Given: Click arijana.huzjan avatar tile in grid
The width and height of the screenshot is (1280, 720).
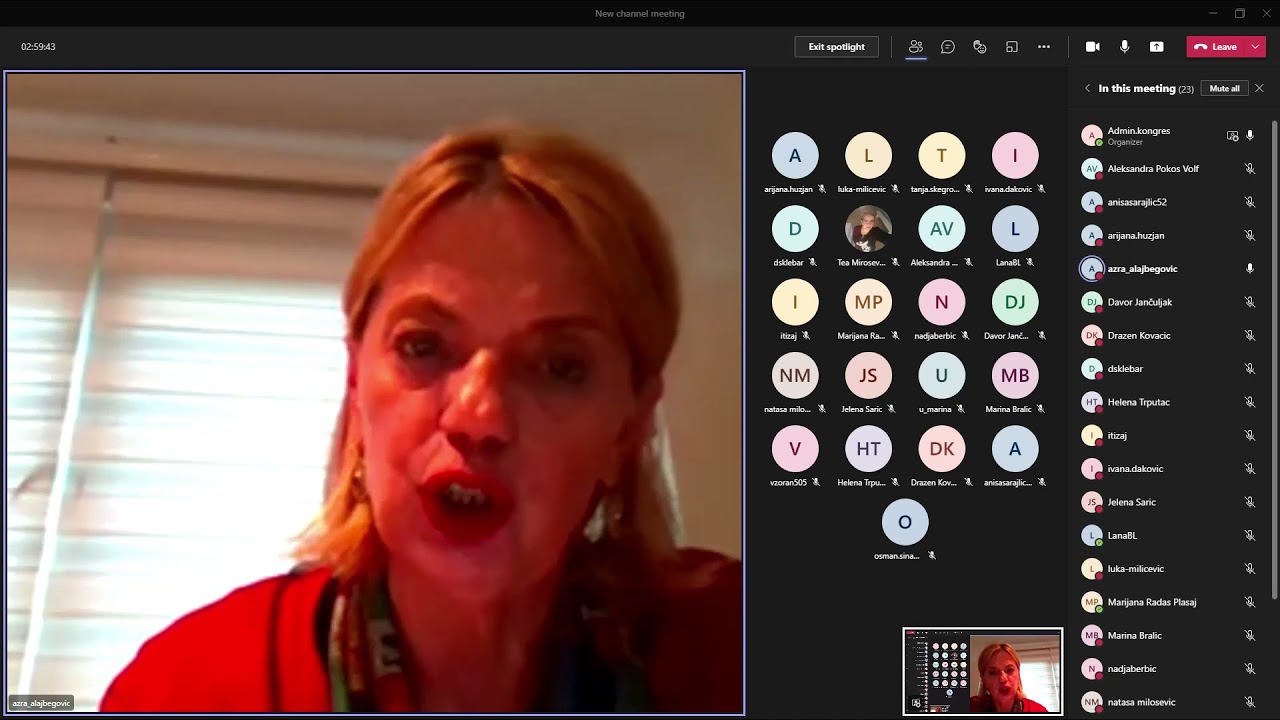Looking at the screenshot, I should click(x=795, y=156).
